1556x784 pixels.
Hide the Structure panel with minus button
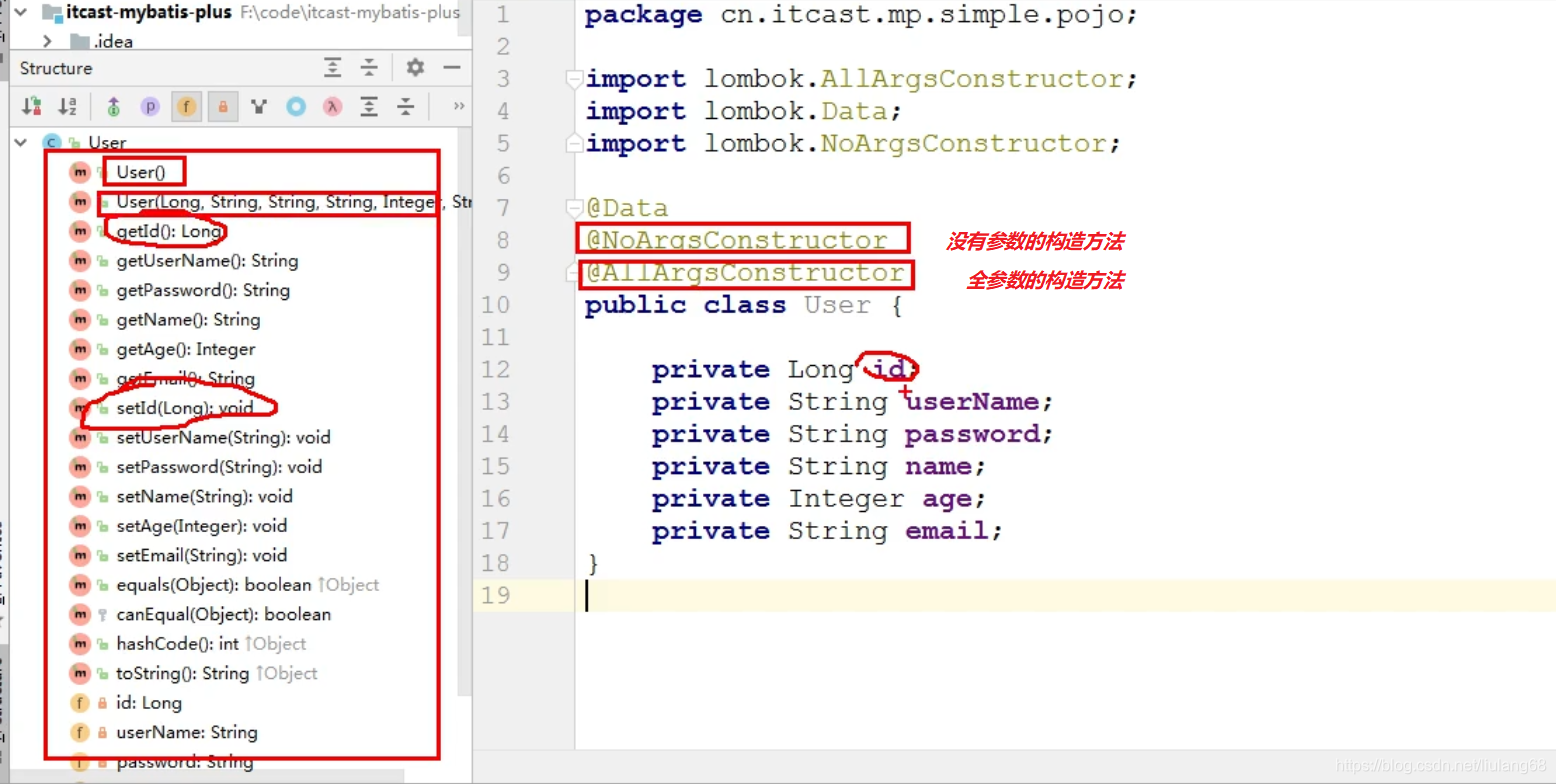451,68
